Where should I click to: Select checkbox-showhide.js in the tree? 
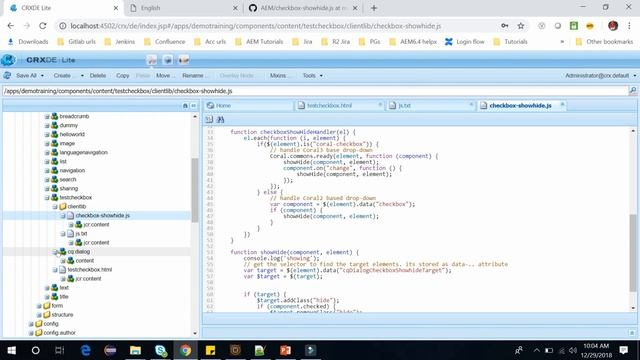(102, 216)
